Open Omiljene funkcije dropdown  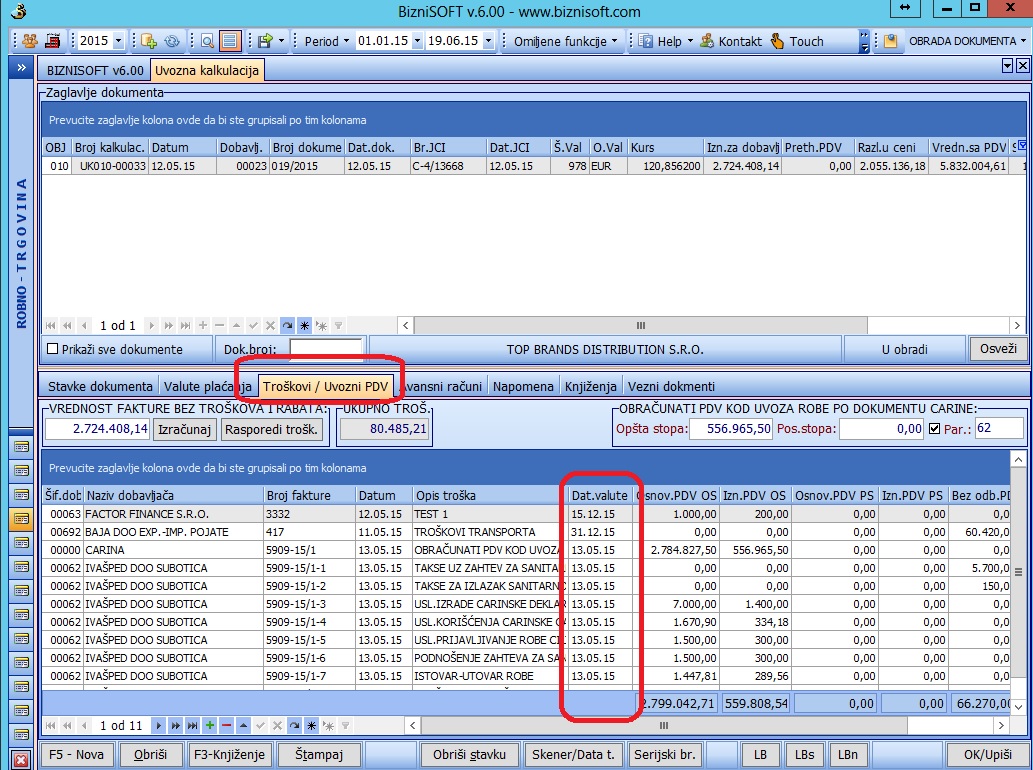coord(615,41)
